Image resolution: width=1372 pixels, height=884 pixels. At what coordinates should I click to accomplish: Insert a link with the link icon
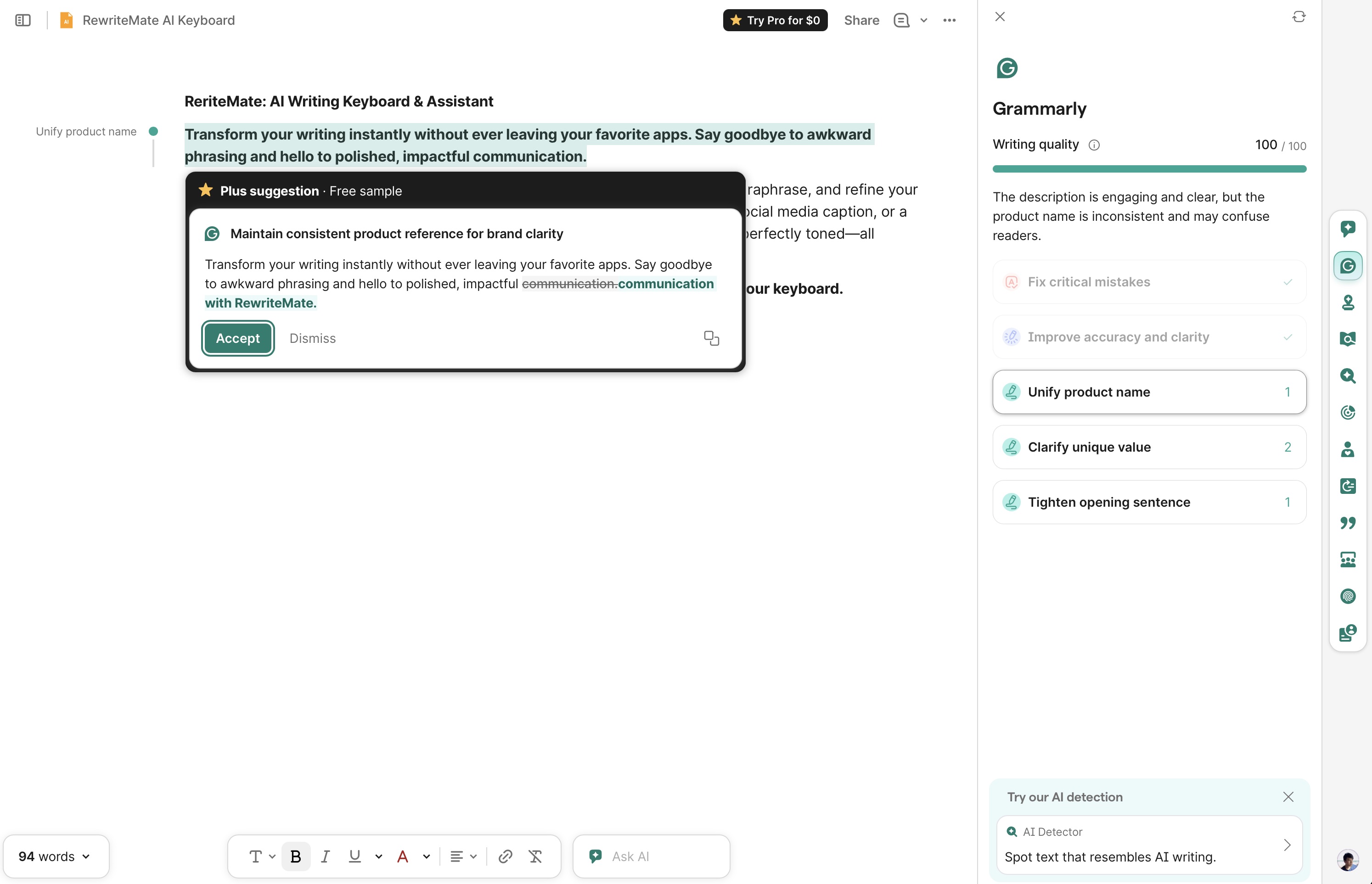coord(505,856)
